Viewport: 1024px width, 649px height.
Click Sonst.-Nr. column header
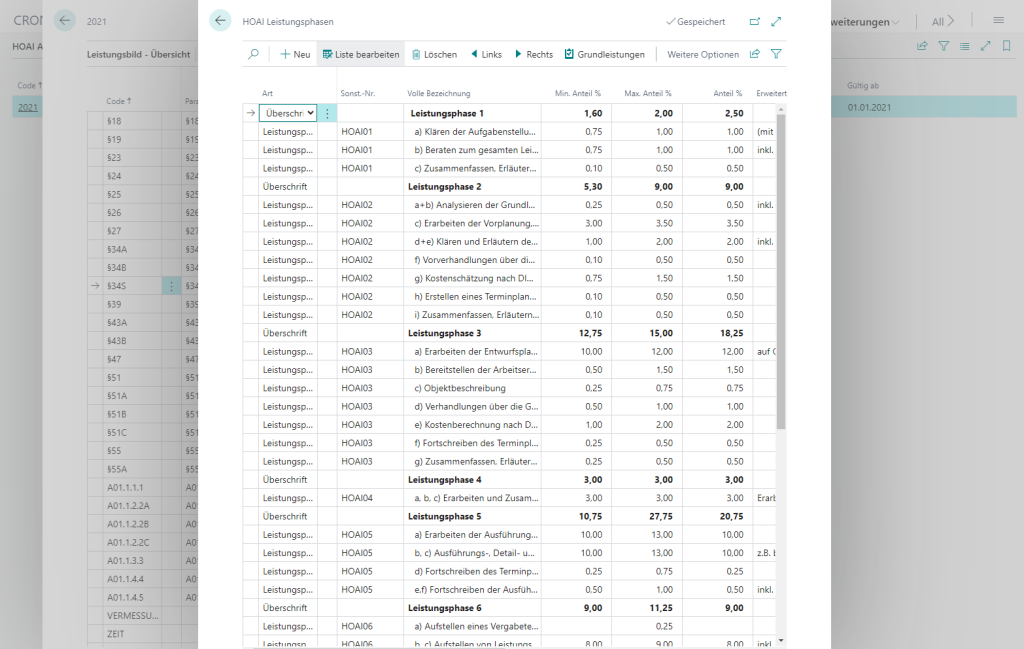point(358,93)
